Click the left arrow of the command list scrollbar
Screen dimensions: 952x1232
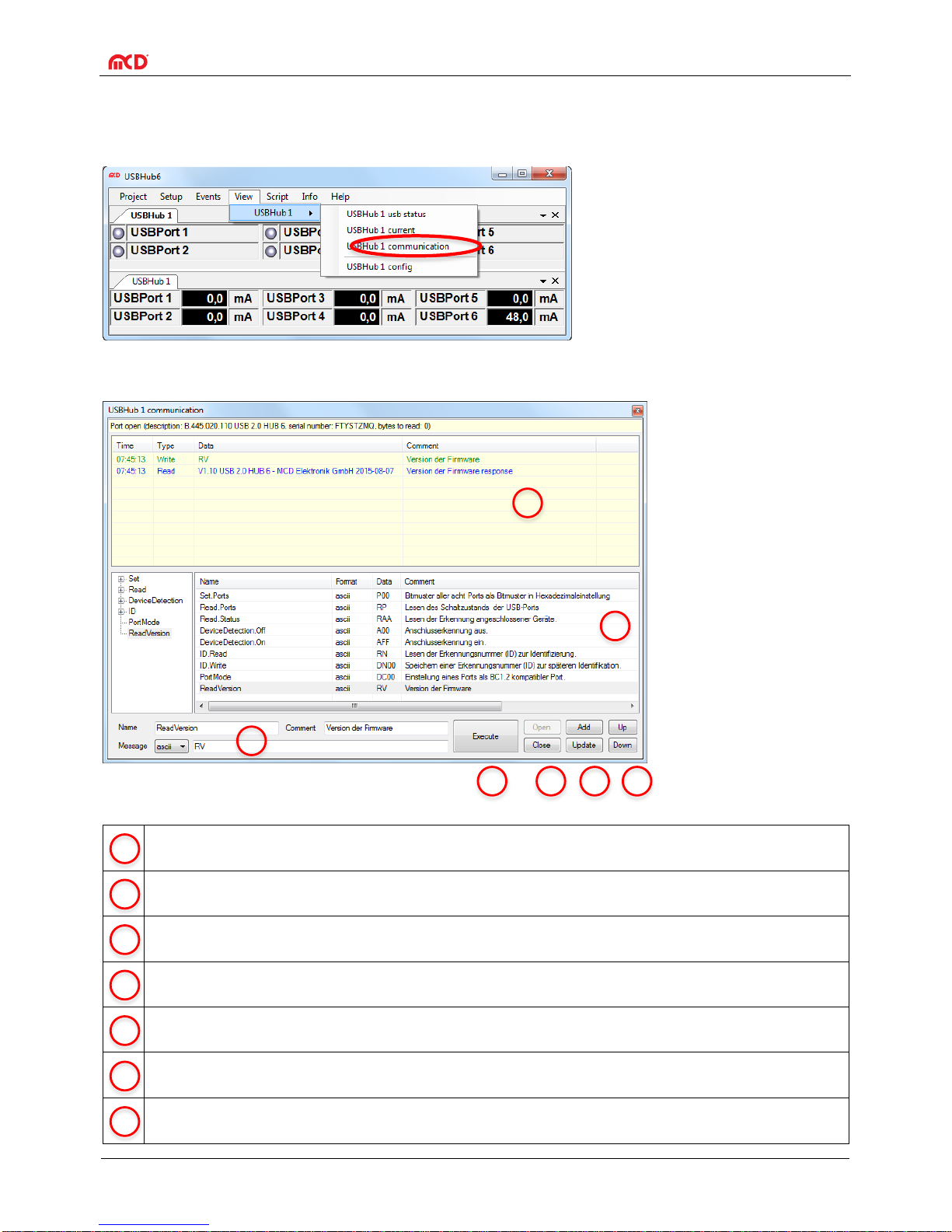point(201,706)
